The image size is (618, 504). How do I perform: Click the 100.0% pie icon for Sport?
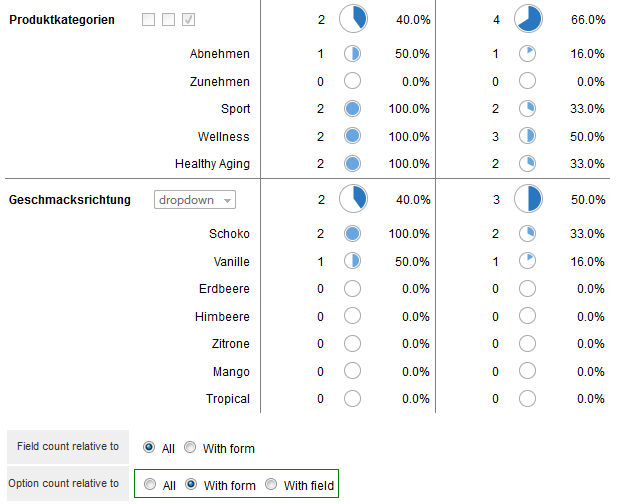[352, 108]
